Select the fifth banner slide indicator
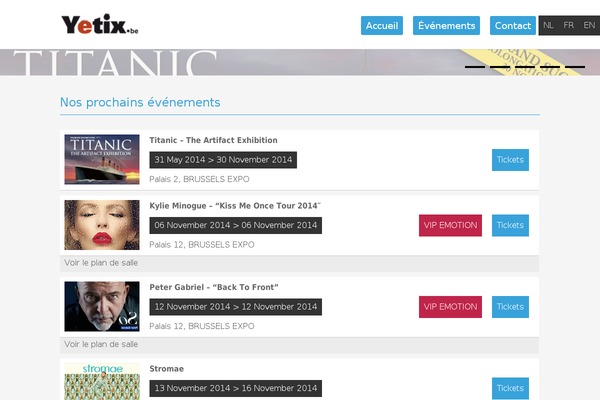 tap(575, 67)
